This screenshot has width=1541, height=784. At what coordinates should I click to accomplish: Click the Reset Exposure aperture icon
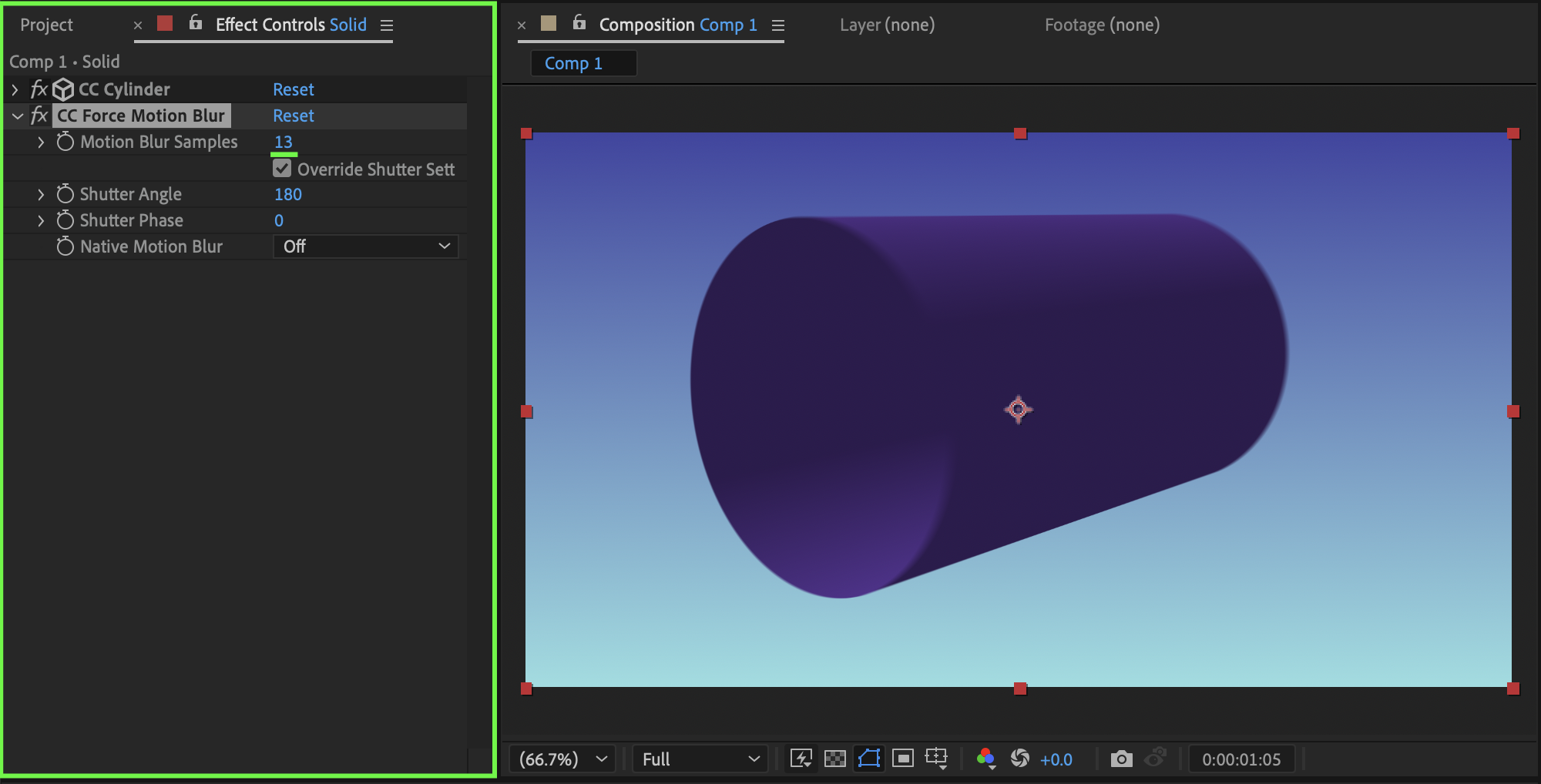click(x=1019, y=759)
